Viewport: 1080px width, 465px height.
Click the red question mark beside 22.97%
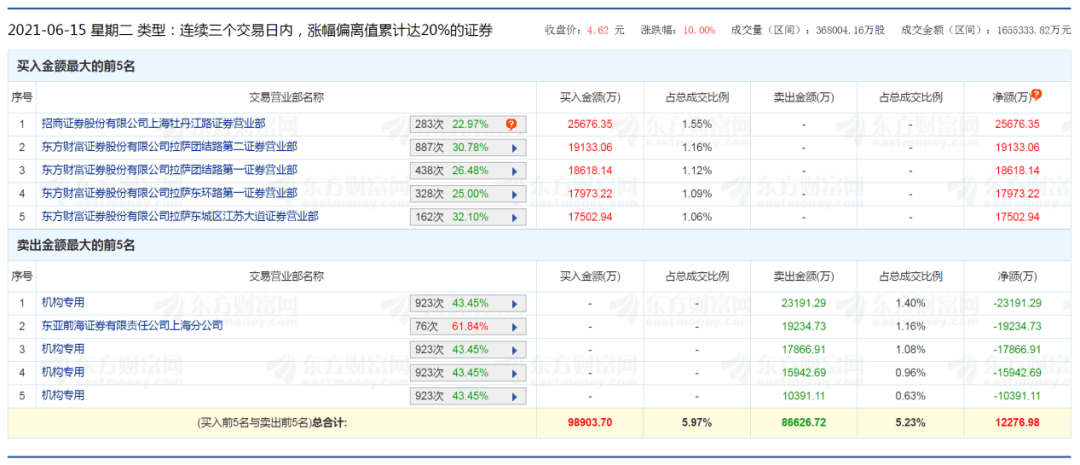511,125
